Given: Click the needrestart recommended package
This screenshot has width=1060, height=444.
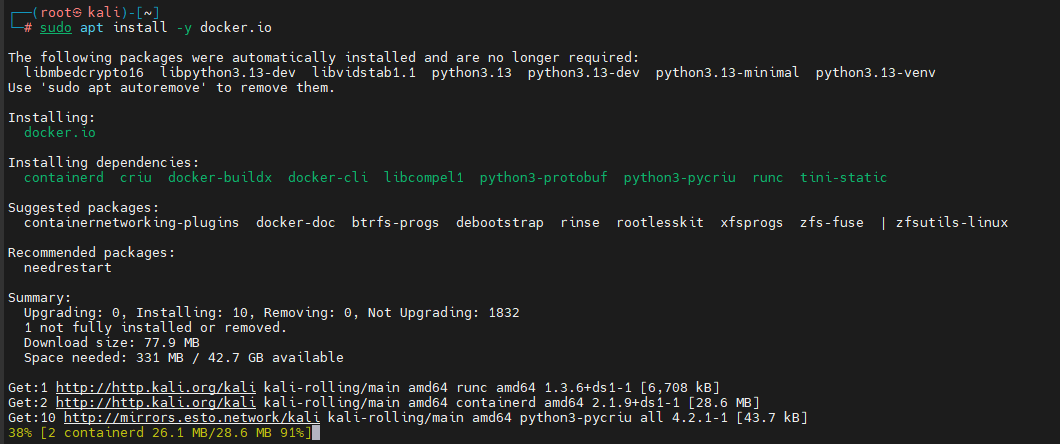Looking at the screenshot, I should point(68,268).
